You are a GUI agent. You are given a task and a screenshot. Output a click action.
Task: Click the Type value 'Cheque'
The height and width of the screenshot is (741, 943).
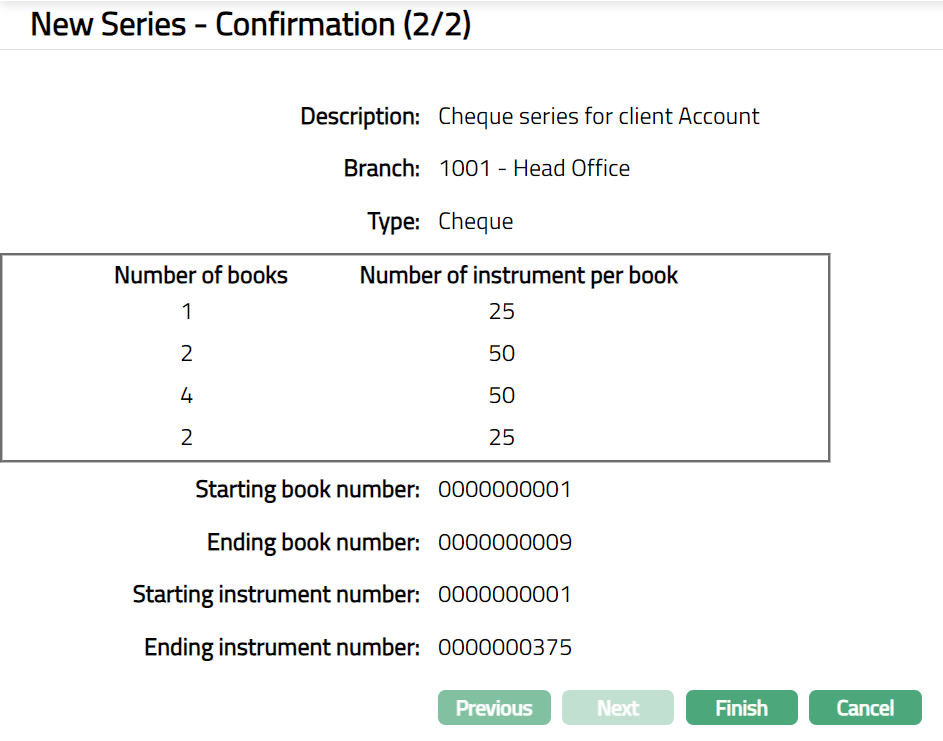click(475, 221)
